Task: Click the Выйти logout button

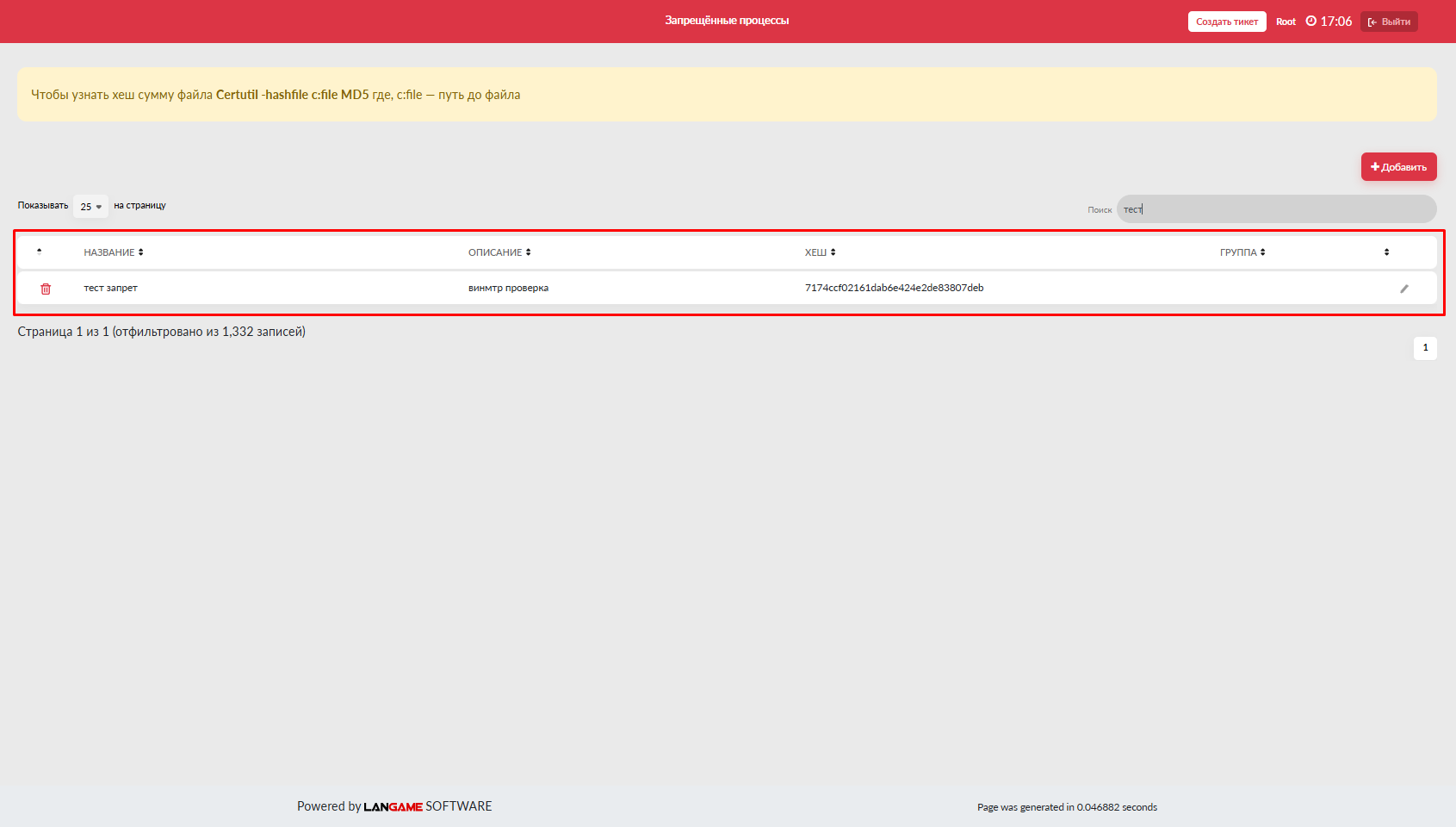Action: [1389, 22]
